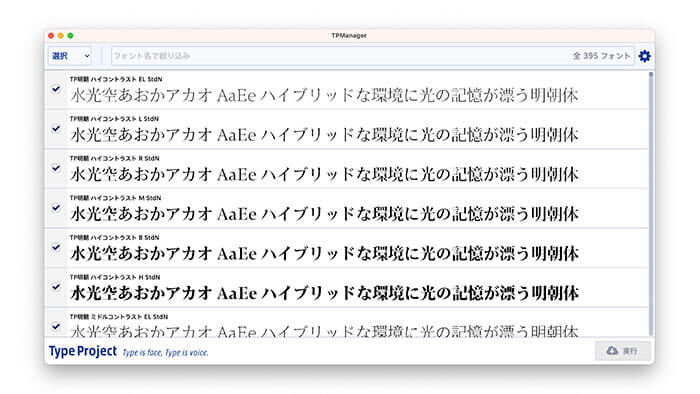This screenshot has width=700, height=394.
Task: Click the font list vertical scrollbar
Action: (x=651, y=203)
